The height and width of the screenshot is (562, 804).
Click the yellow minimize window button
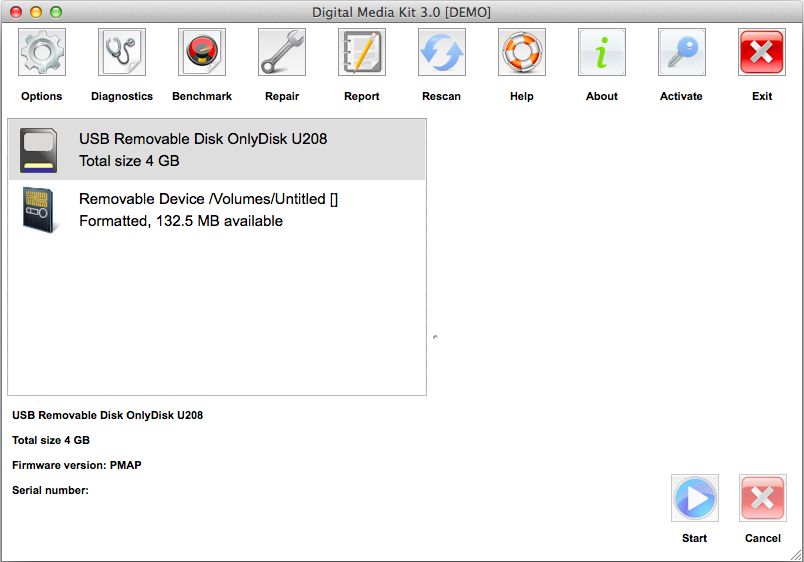pyautogui.click(x=36, y=12)
